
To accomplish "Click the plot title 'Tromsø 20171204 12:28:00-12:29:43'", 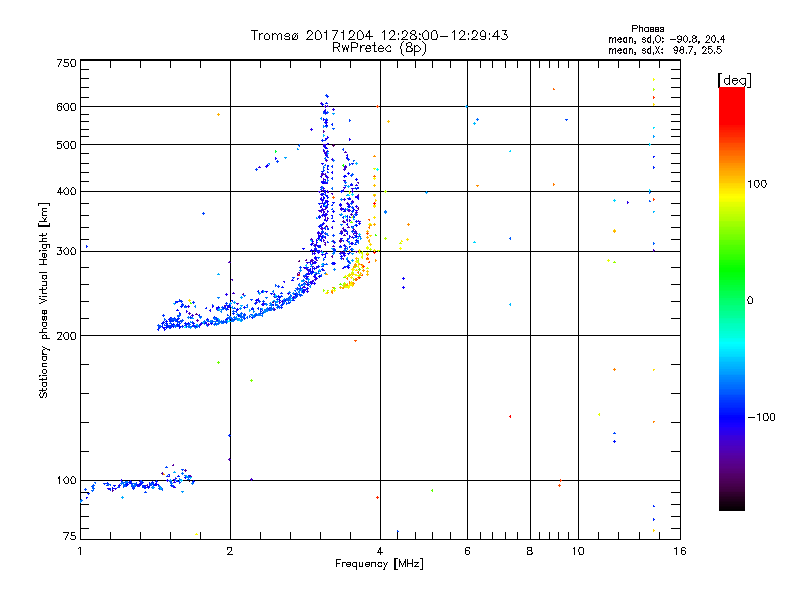I will (379, 35).
